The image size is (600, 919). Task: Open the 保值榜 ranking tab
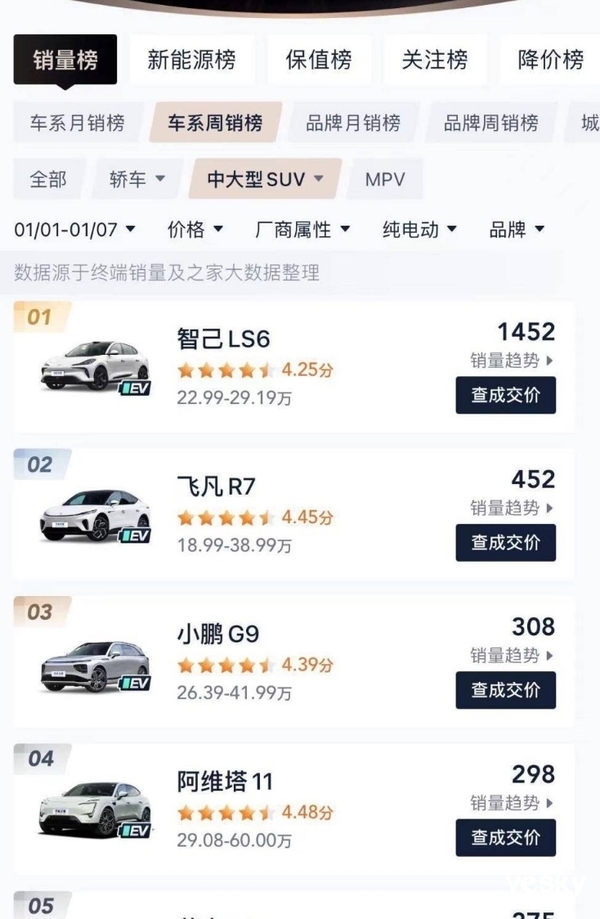click(x=320, y=59)
